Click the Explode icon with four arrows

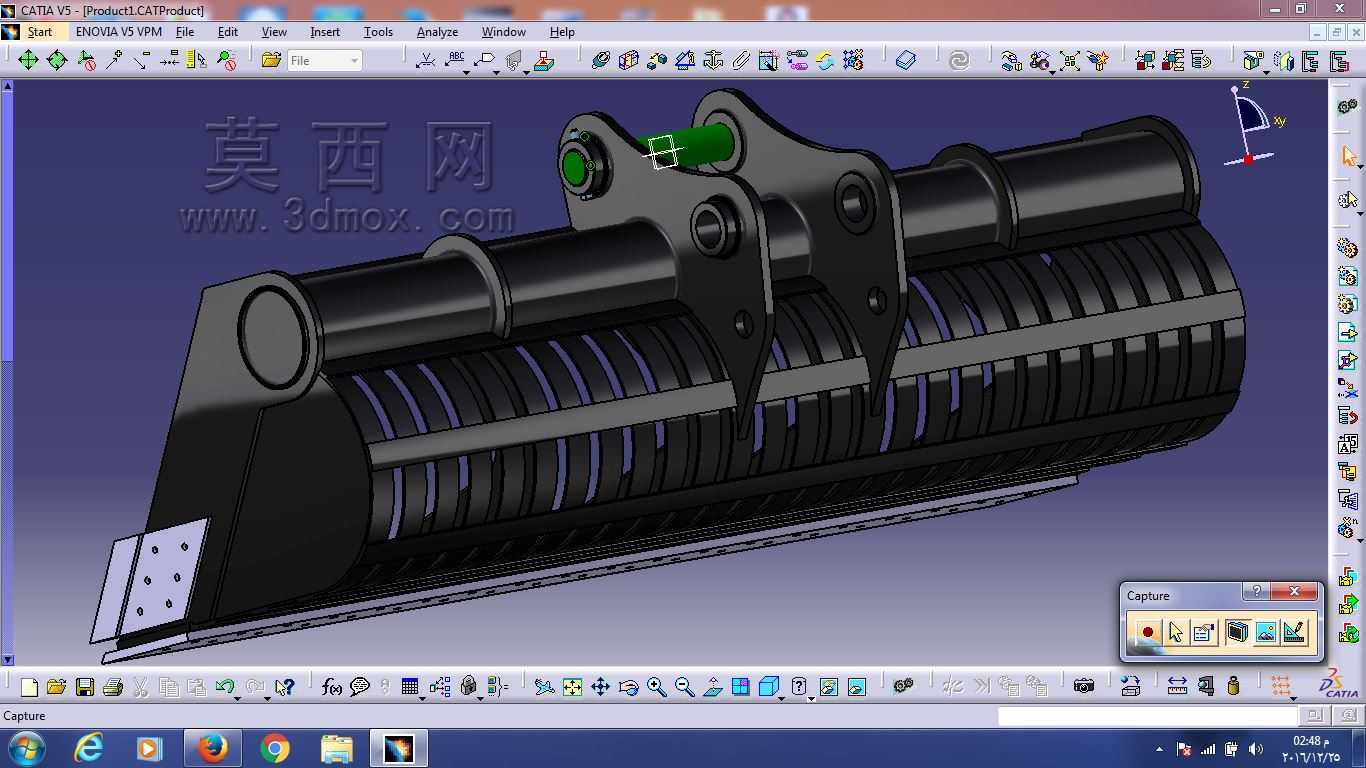tap(1069, 61)
